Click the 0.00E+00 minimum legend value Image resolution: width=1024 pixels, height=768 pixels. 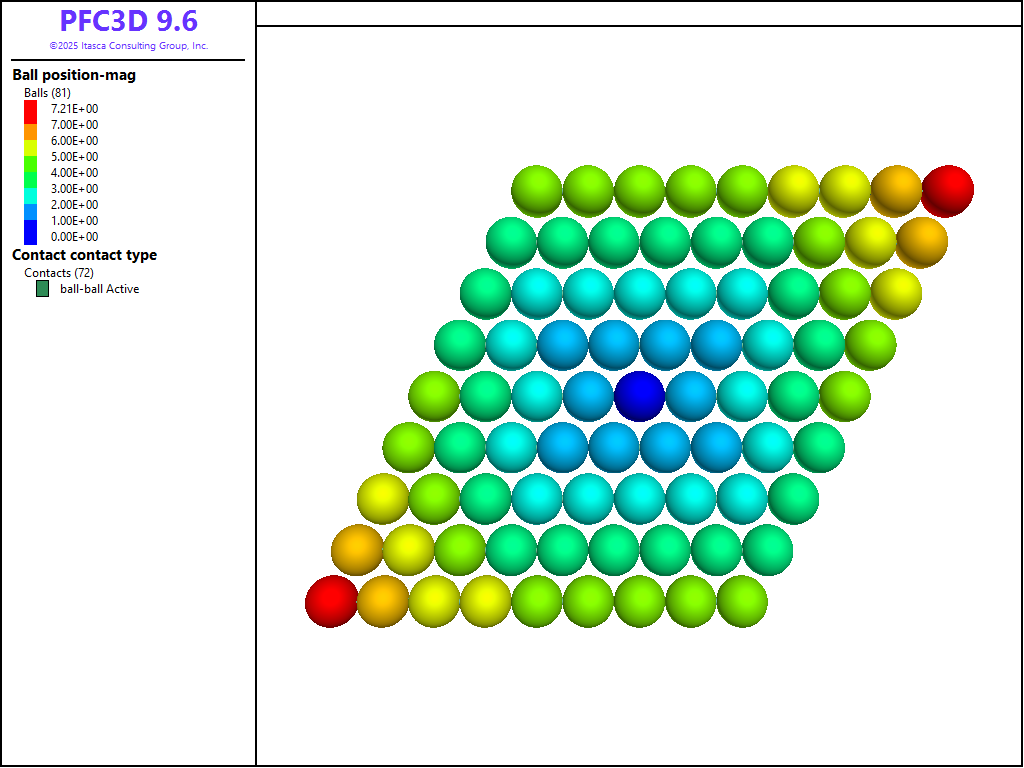[75, 237]
